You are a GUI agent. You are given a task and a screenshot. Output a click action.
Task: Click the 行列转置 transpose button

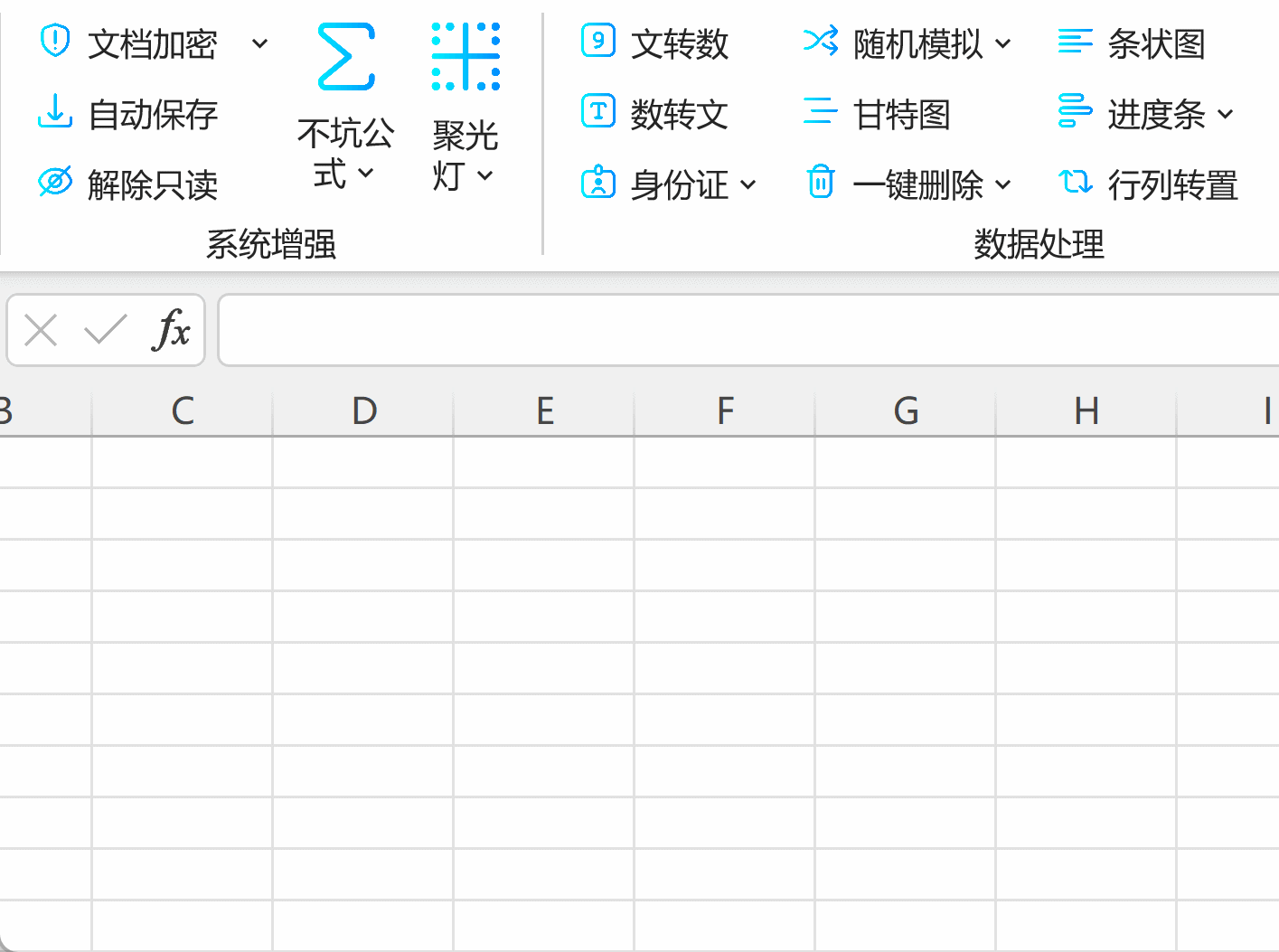[x=1174, y=184]
